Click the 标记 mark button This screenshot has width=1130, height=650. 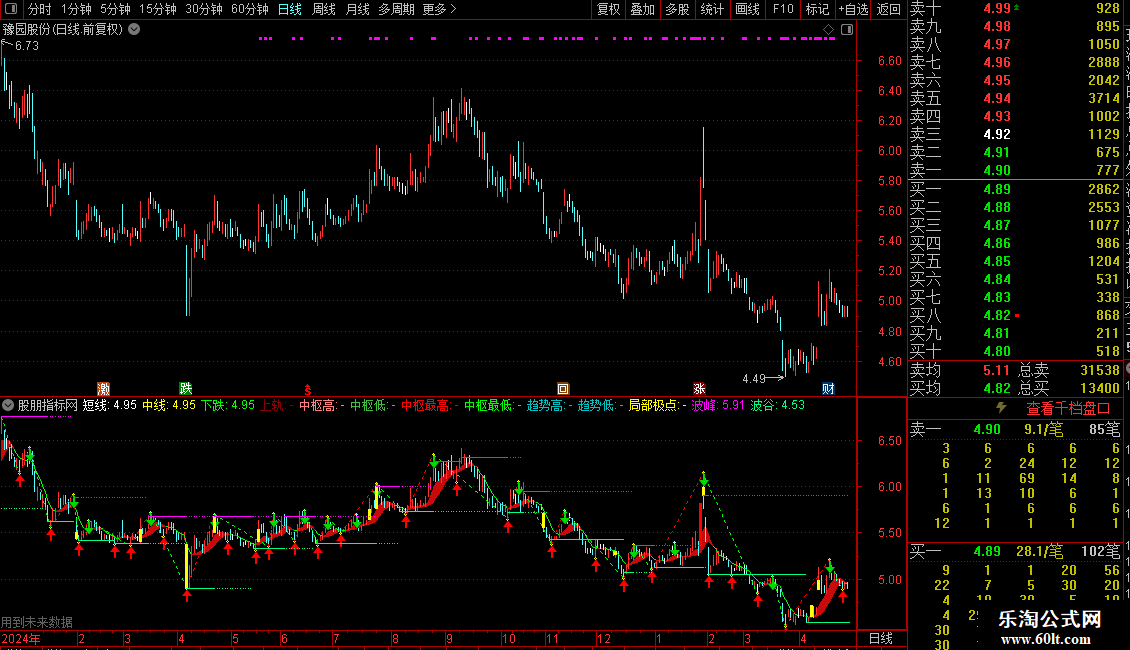(x=817, y=9)
